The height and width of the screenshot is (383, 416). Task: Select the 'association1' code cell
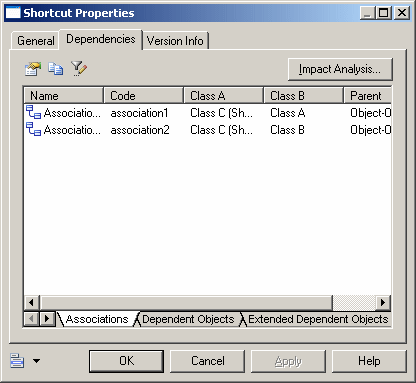click(x=139, y=113)
